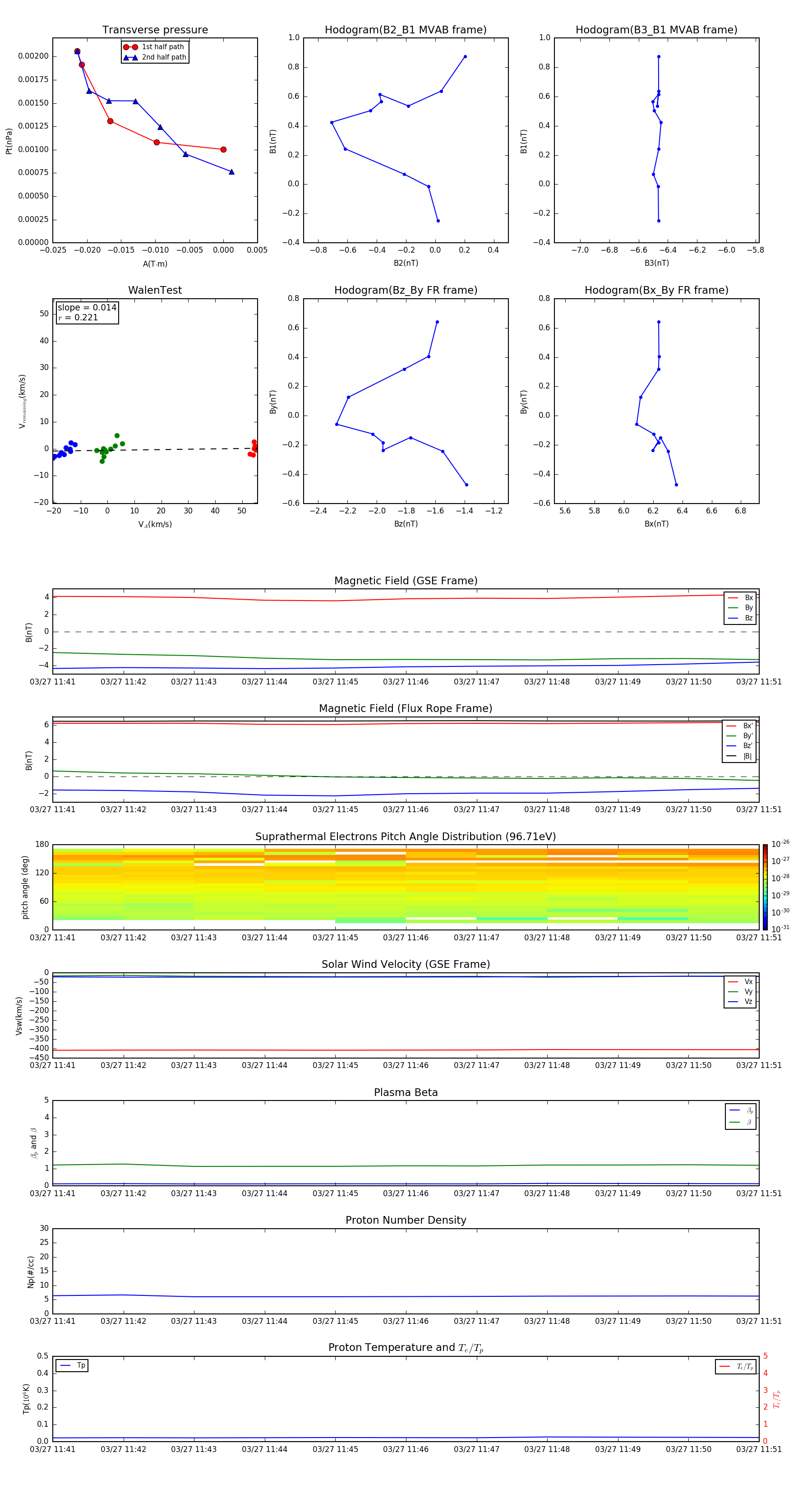Click the 'WalenTest' plot title
Screen dimensions: 812x1489
point(155,290)
